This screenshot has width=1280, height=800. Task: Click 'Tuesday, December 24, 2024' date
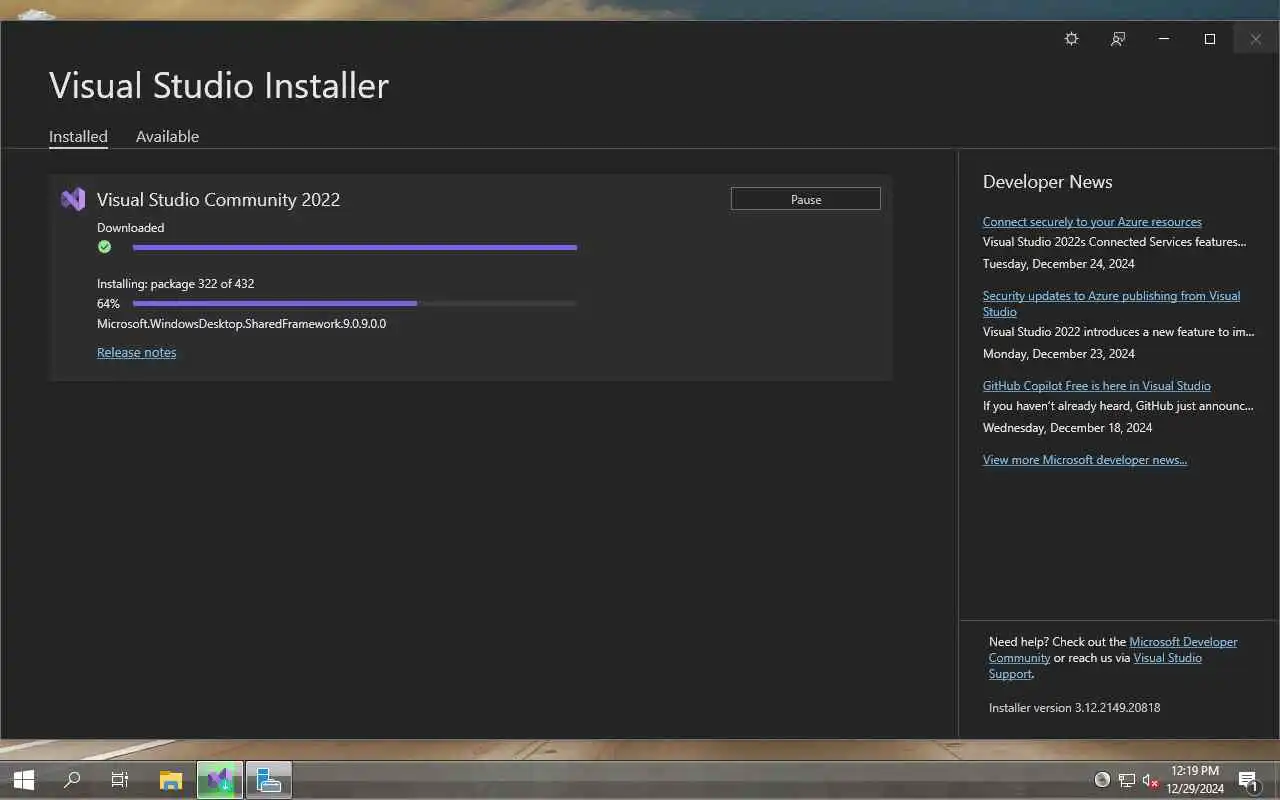pos(1058,264)
